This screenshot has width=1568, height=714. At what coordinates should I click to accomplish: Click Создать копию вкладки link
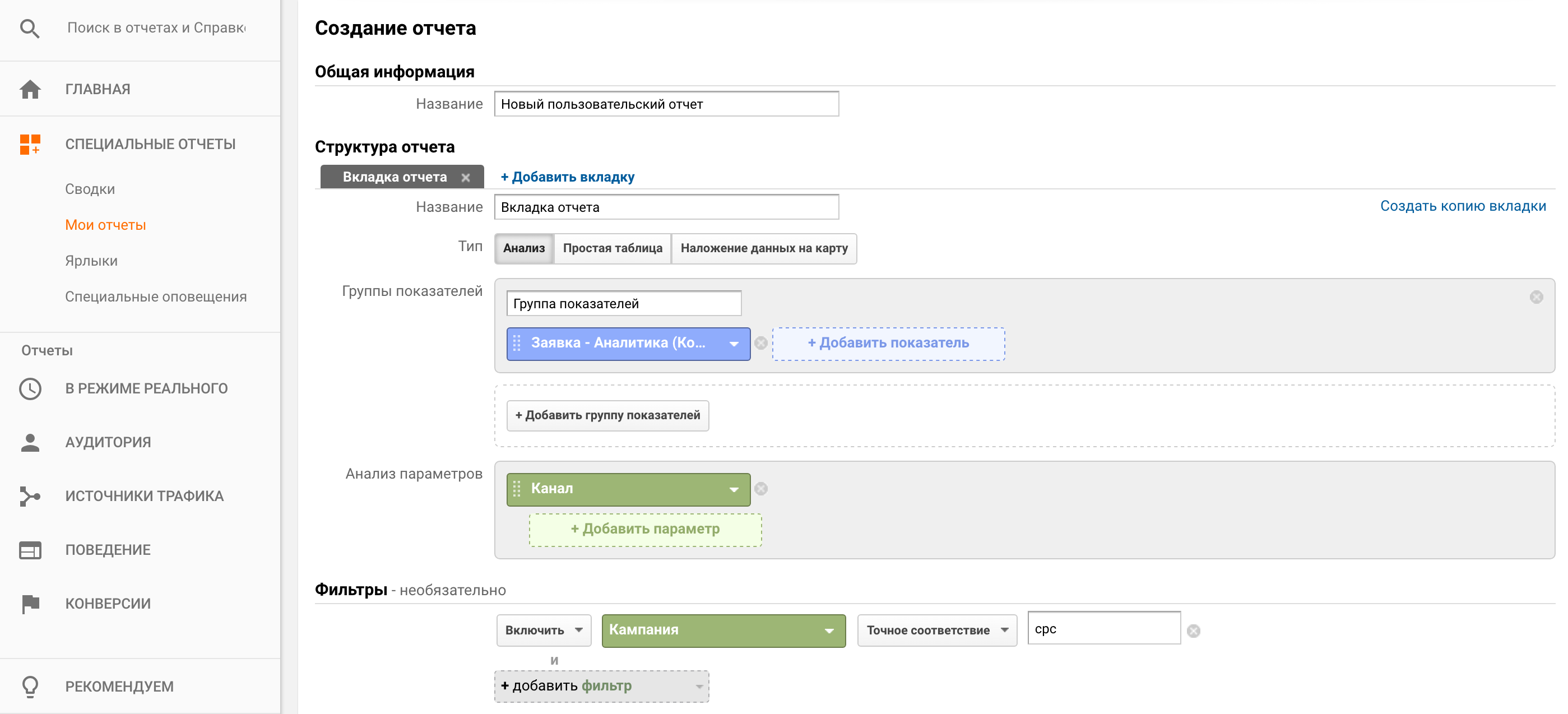(1463, 206)
